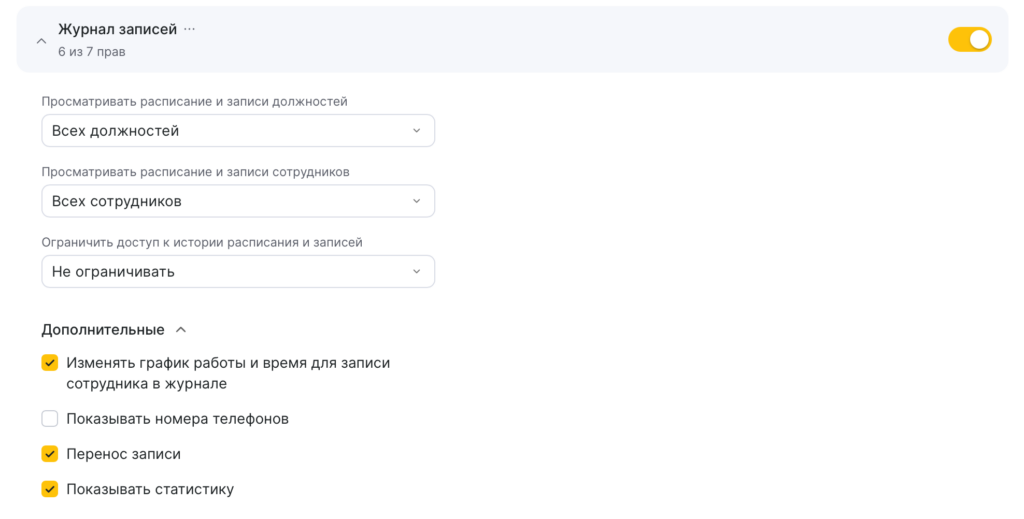Click the '6 из 7 прав' subtitle
Viewport: 1024px width, 519px height.
pyautogui.click(x=92, y=51)
